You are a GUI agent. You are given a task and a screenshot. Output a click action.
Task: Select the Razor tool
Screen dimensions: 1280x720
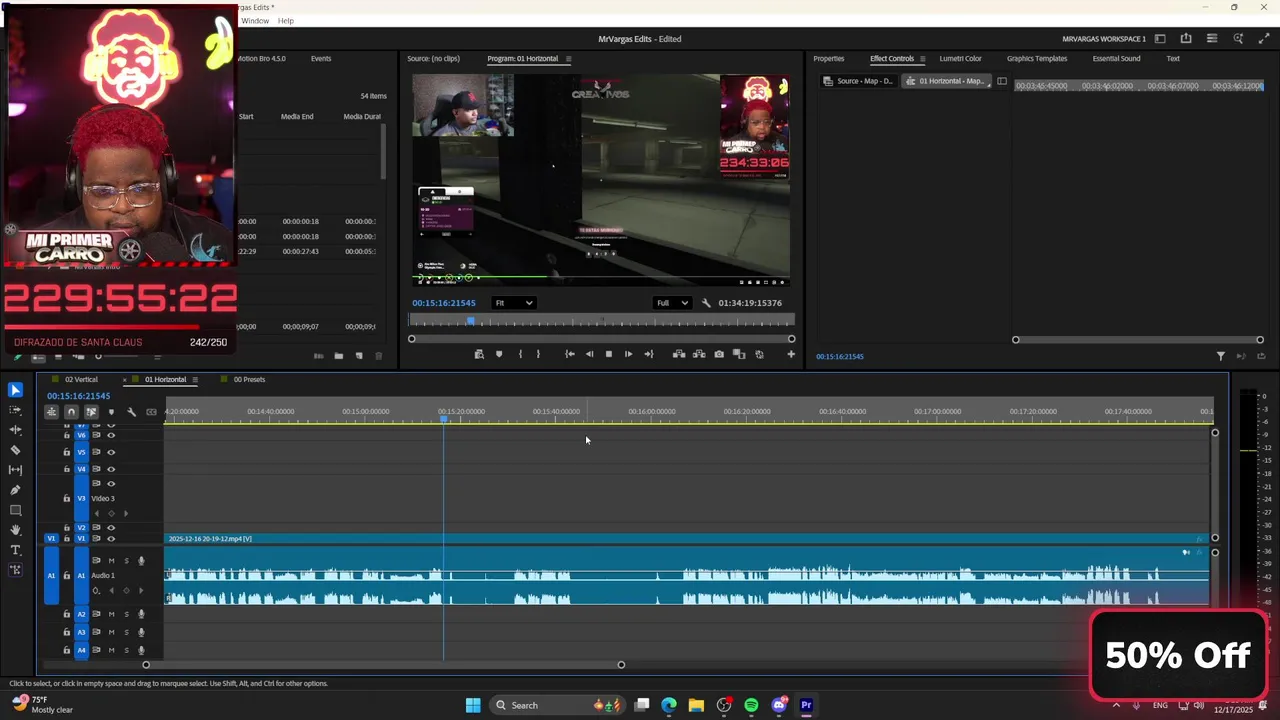[x=15, y=450]
